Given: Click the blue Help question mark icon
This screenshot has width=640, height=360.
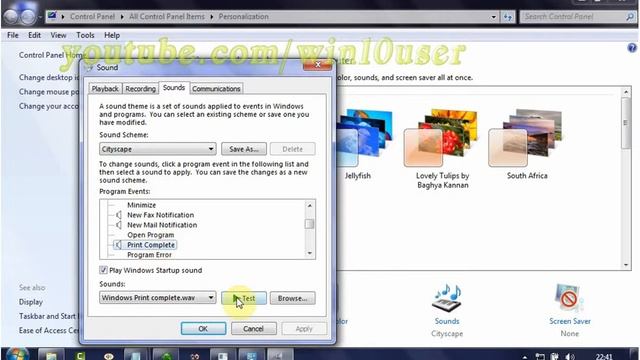Looking at the screenshot, I should (632, 48).
